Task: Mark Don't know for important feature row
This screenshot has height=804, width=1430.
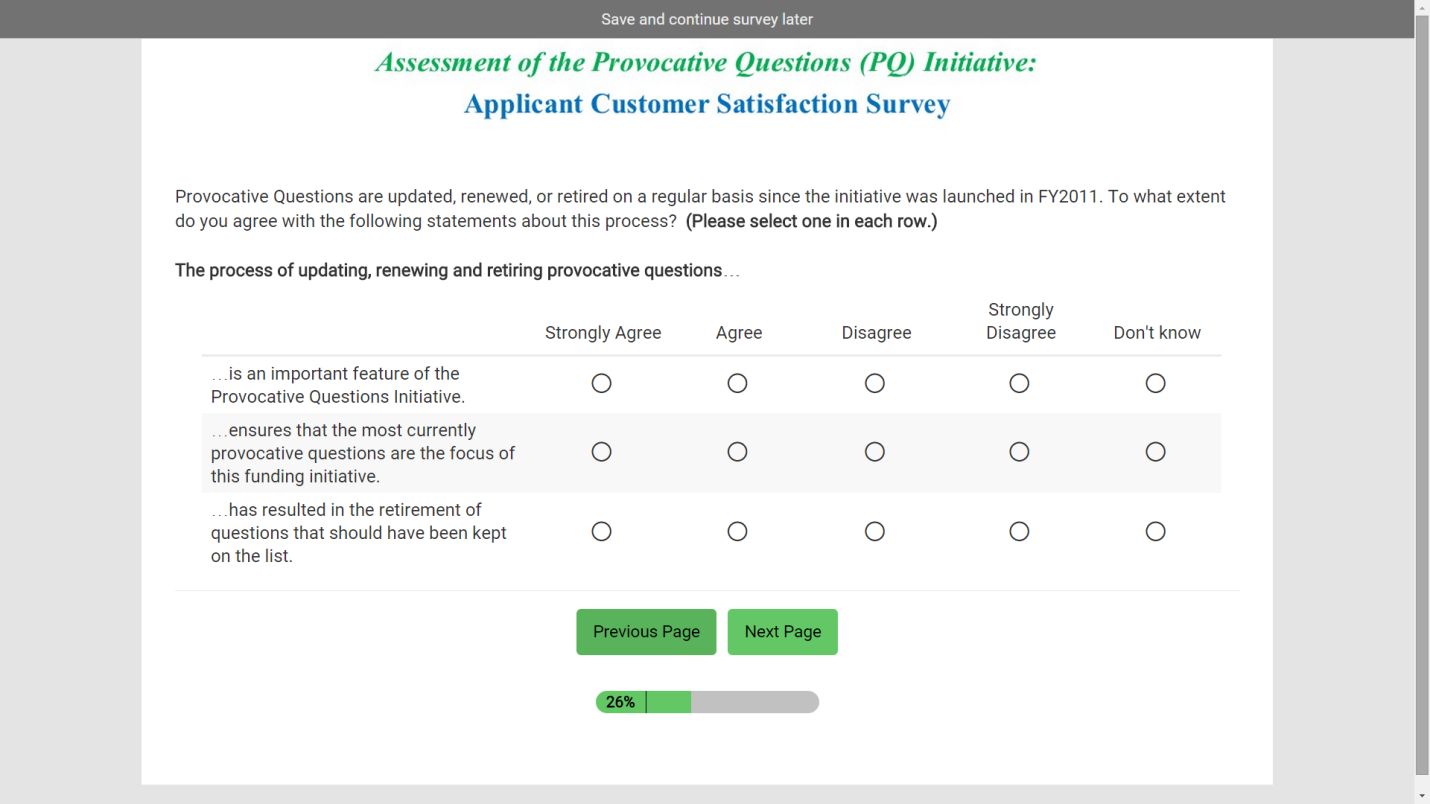Action: (1155, 383)
